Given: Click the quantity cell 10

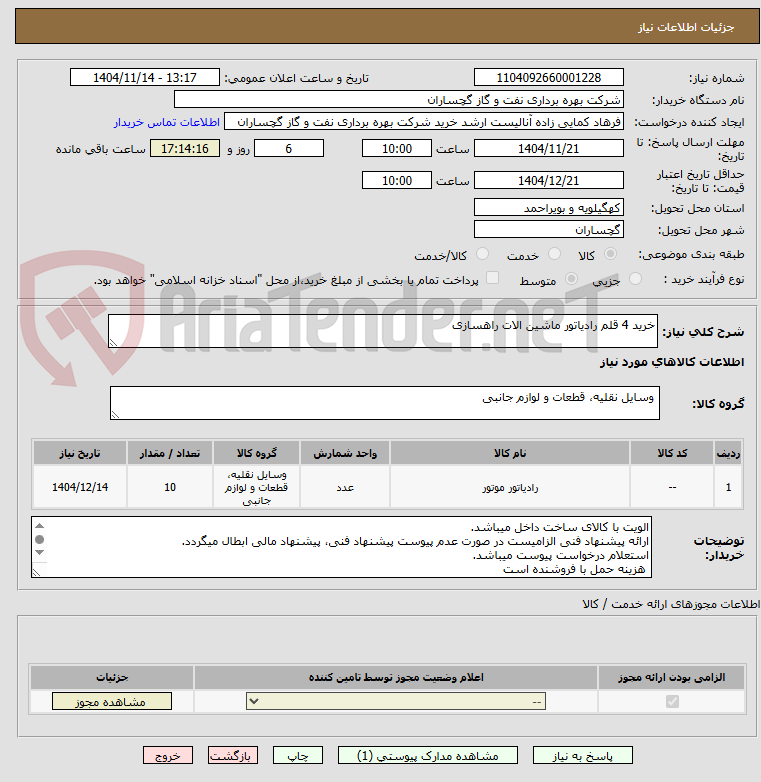Looking at the screenshot, I should pyautogui.click(x=170, y=487).
